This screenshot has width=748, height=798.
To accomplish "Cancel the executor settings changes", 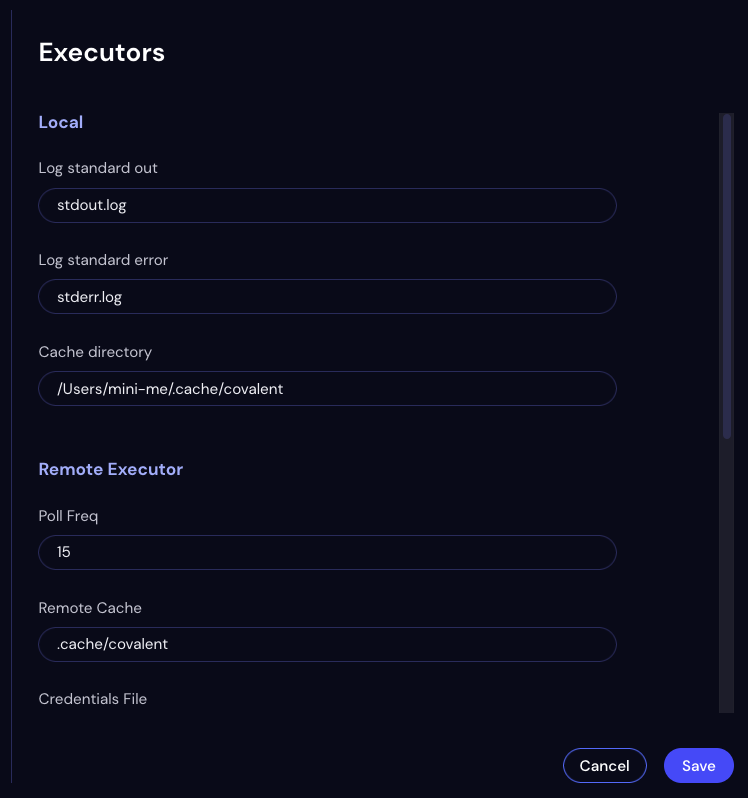I will tap(605, 765).
